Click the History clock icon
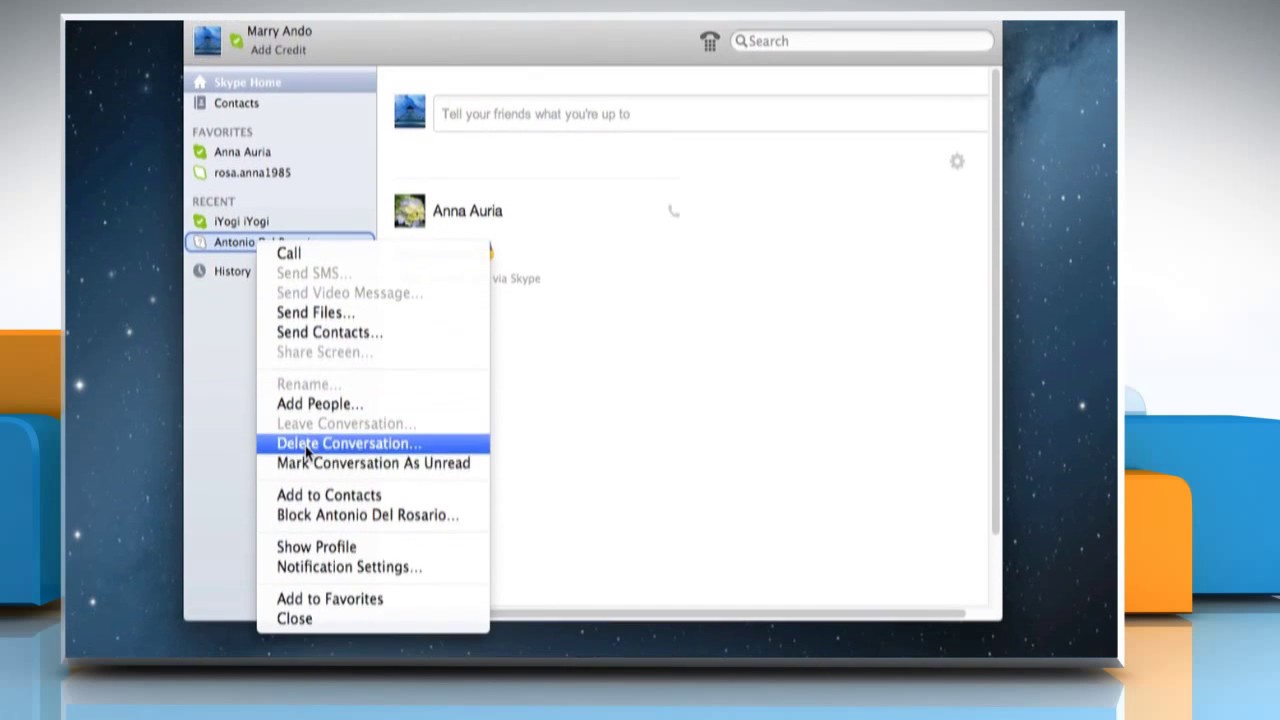The width and height of the screenshot is (1280, 720). [x=200, y=271]
